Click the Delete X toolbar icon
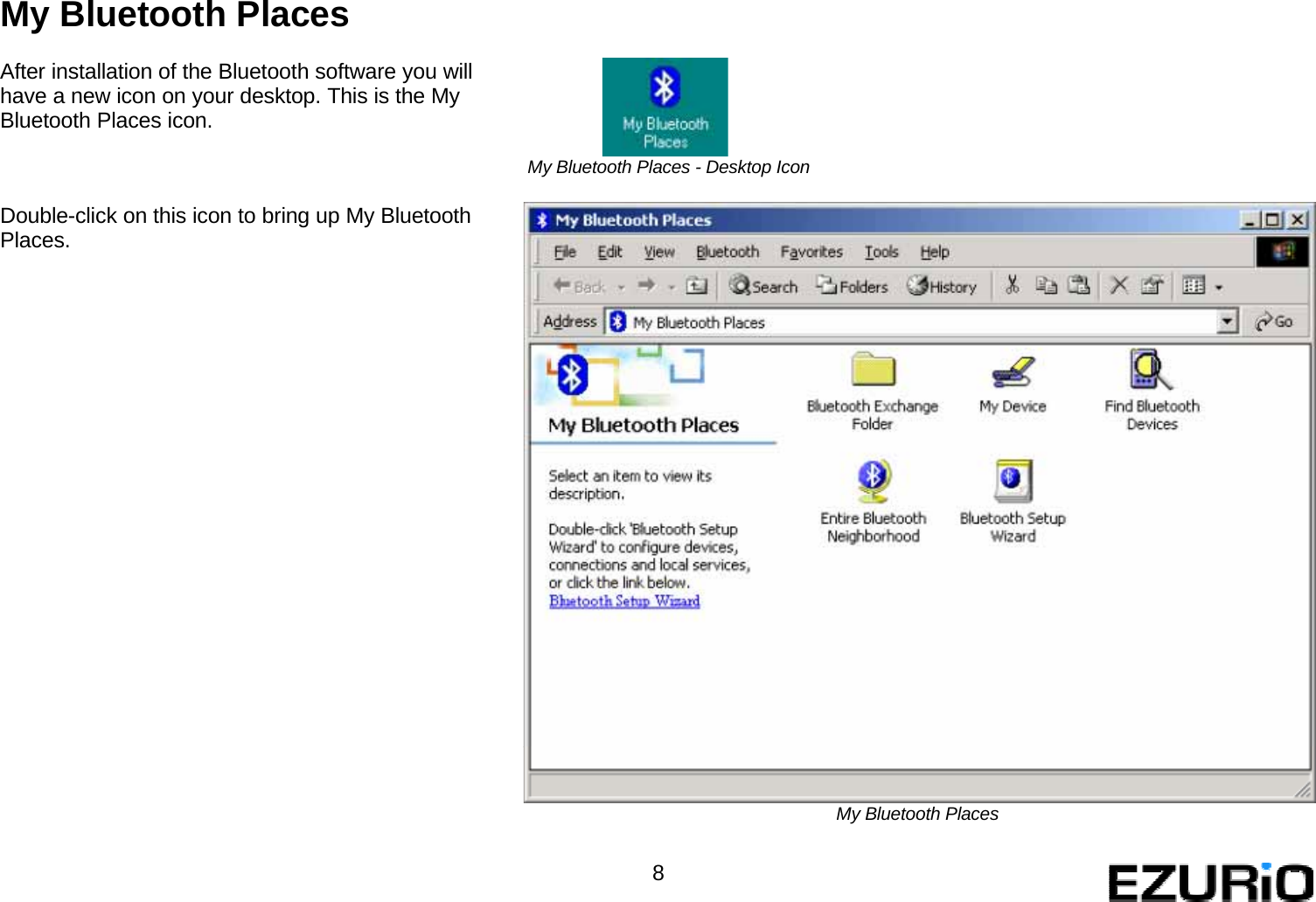Viewport: 1316px width, 902px height. [1118, 285]
